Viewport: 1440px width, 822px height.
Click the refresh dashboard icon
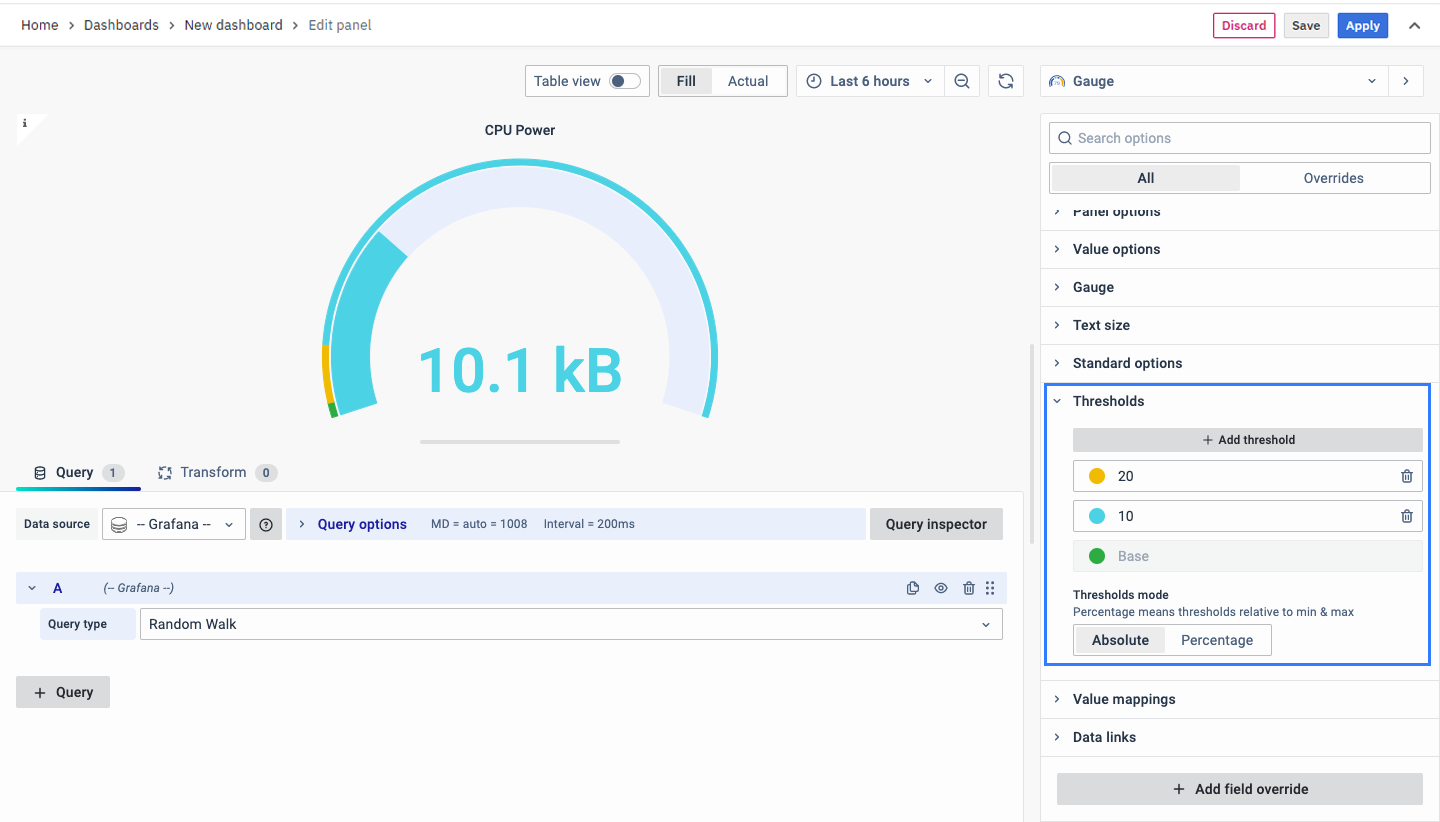[x=1006, y=81]
